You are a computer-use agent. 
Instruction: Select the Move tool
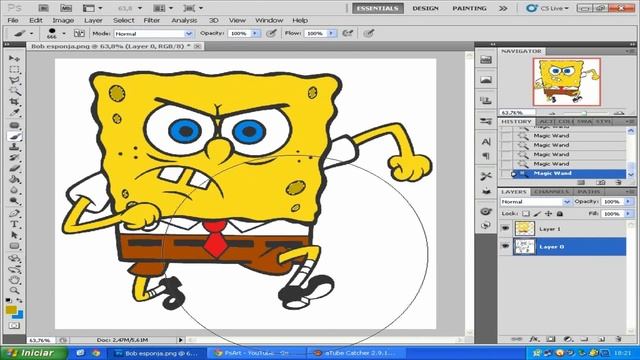coord(14,59)
